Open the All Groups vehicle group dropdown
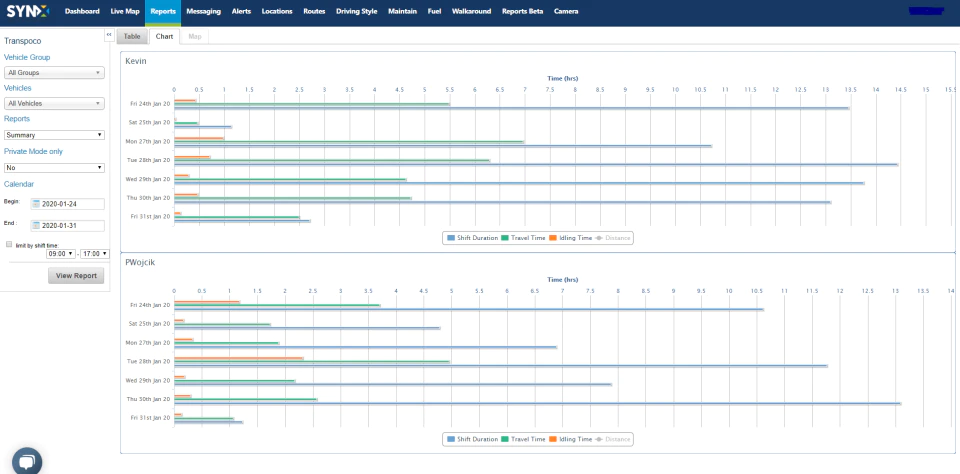Screen dimensions: 960x474 click(x=54, y=73)
